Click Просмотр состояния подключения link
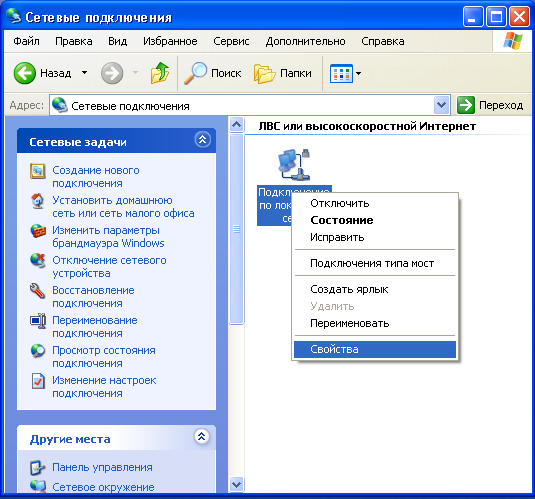 click(104, 357)
